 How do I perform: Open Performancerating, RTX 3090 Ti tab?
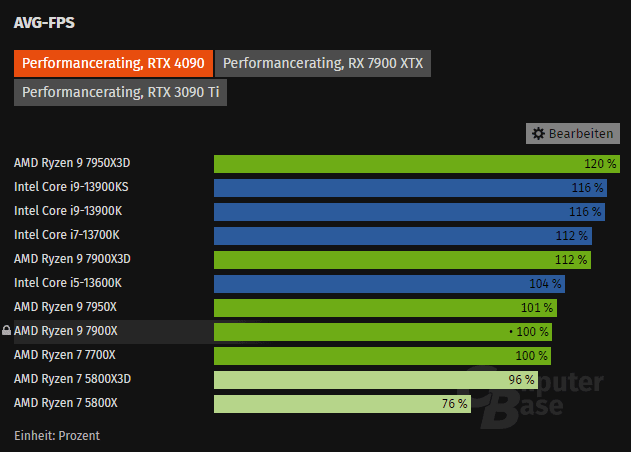coord(121,93)
